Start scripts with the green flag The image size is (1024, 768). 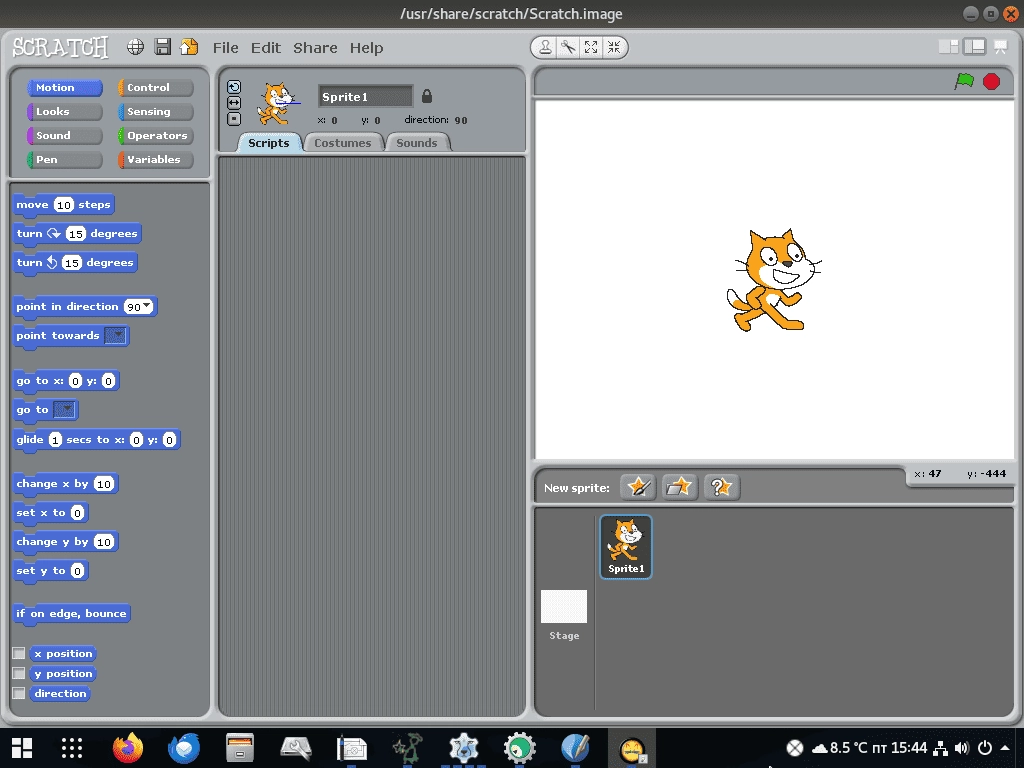tap(964, 82)
